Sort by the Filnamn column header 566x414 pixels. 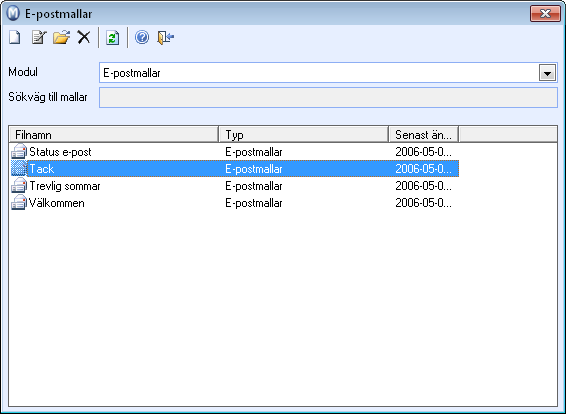point(114,135)
